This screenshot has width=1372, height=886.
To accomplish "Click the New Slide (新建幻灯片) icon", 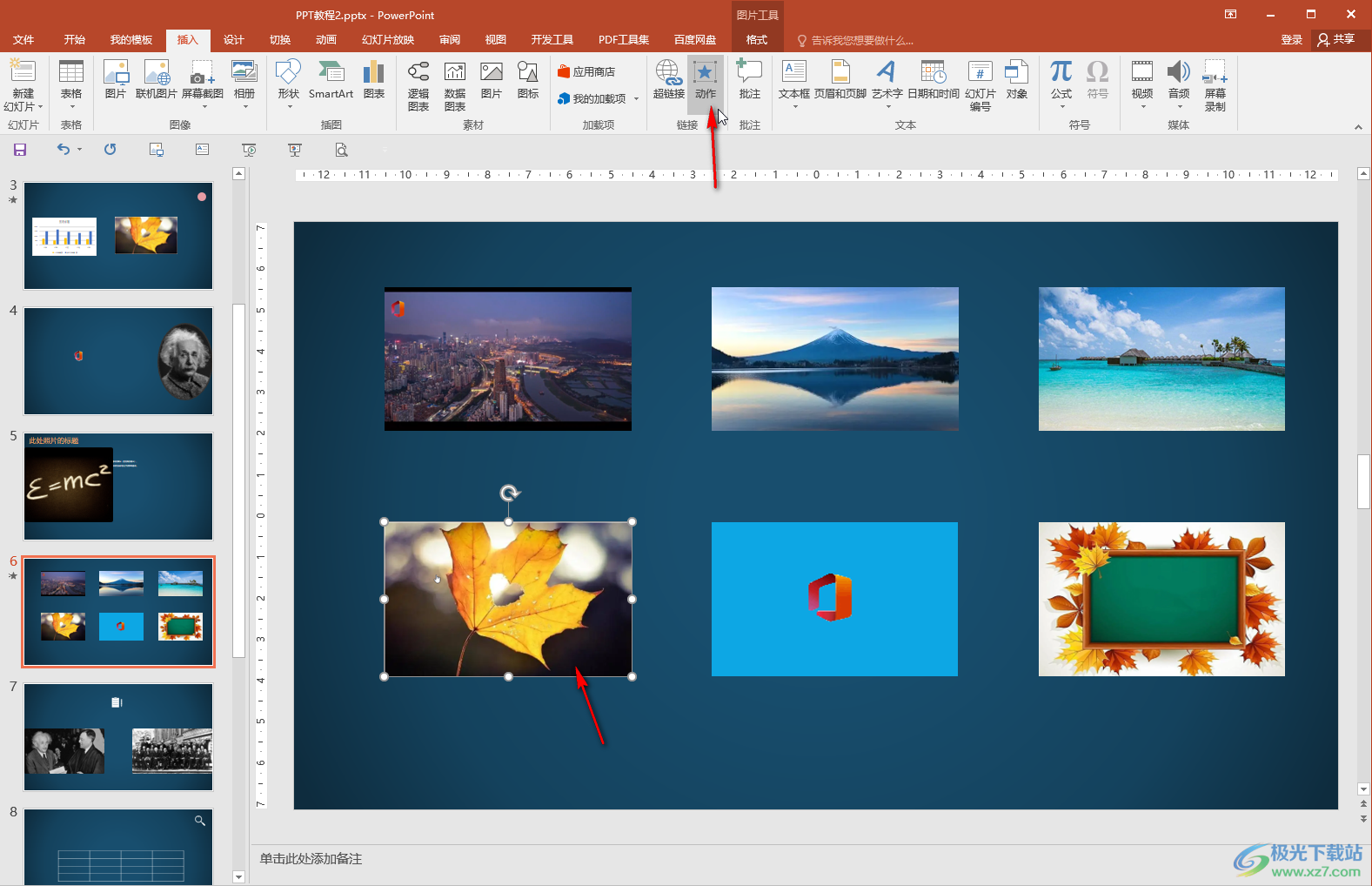I will [x=23, y=84].
